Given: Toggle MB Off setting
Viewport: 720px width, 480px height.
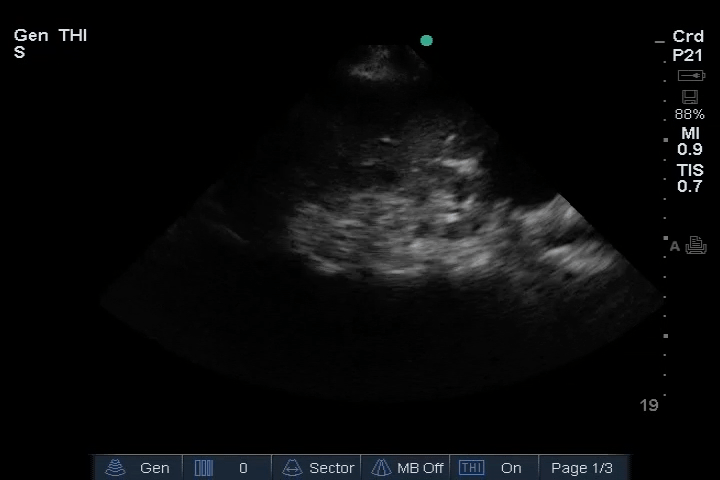Looking at the screenshot, I should pos(420,468).
